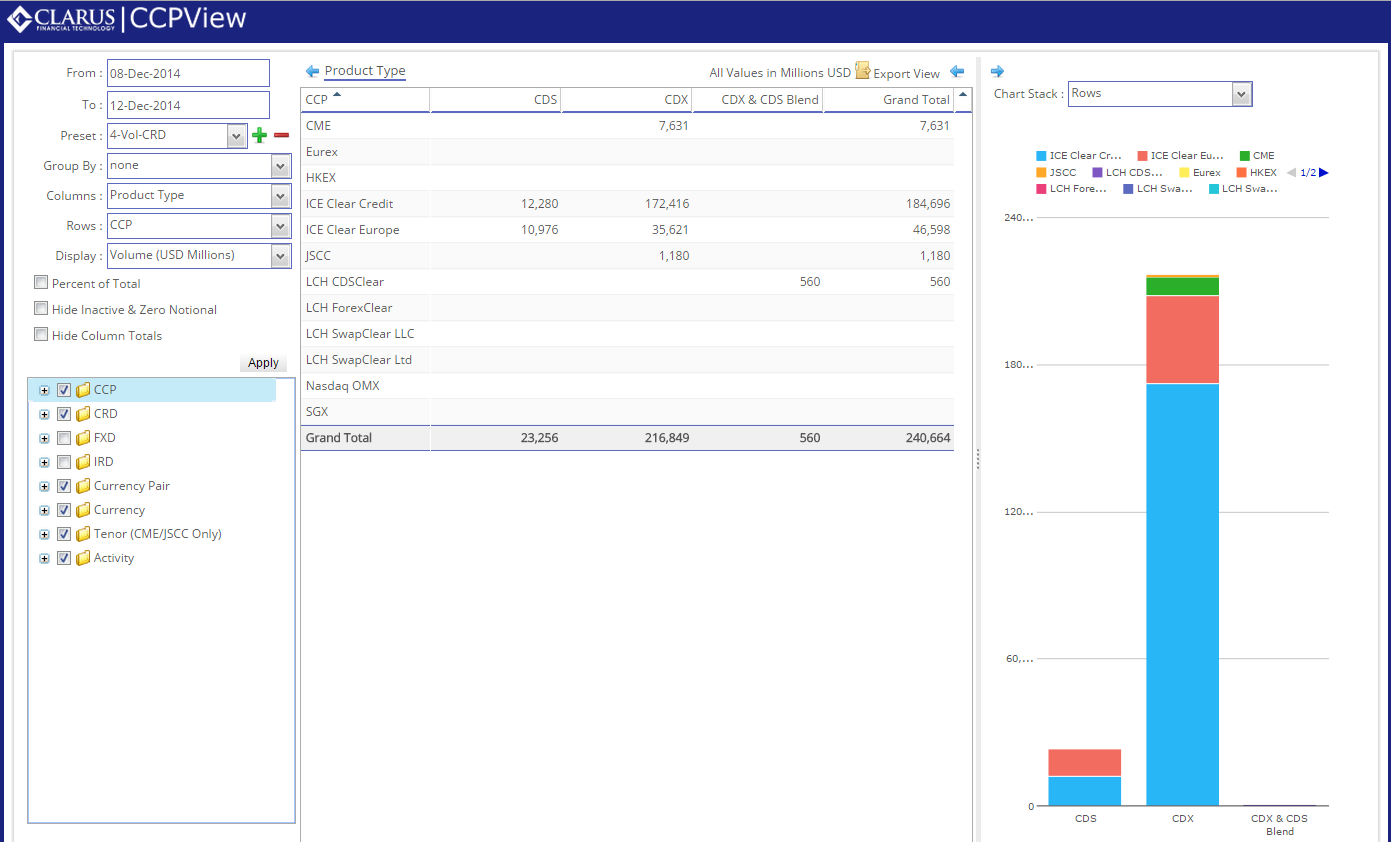
Task: Sort by CDX column header
Action: point(627,99)
